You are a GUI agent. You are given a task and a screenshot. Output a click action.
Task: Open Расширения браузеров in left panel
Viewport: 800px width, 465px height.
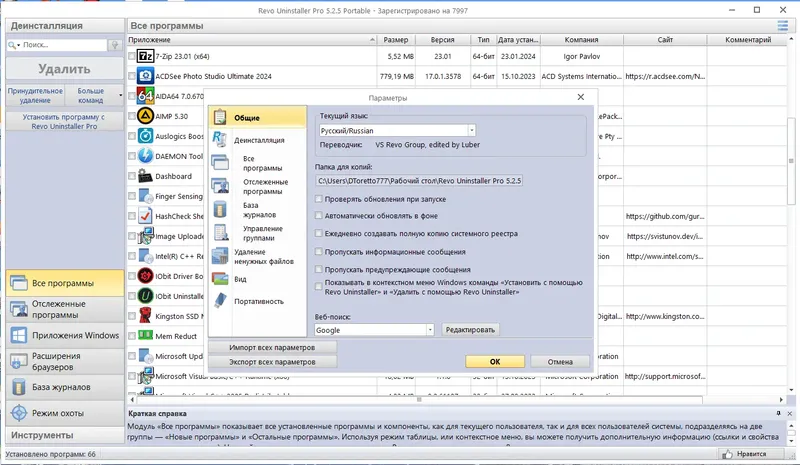65,361
